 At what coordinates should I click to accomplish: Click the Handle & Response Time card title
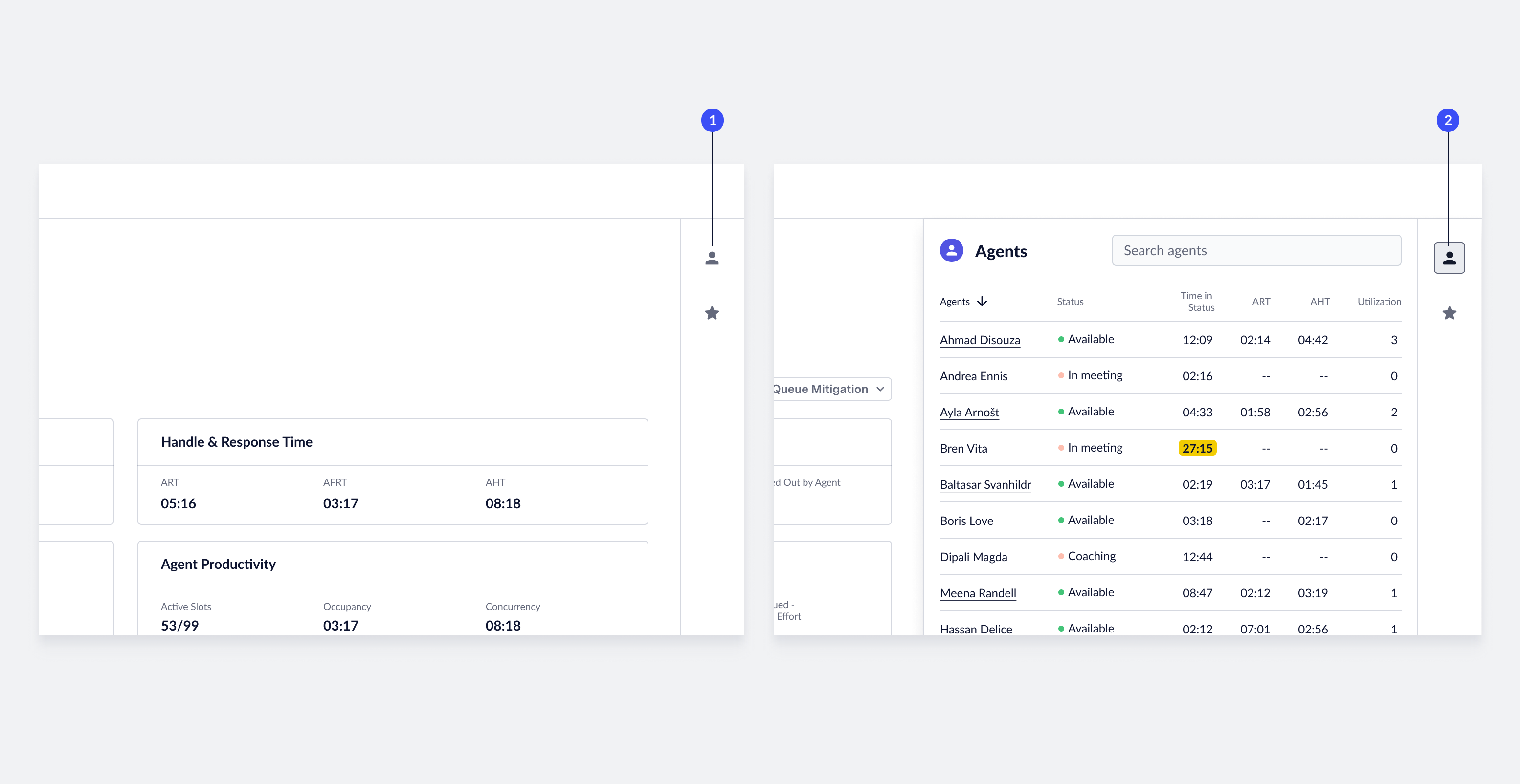[237, 442]
